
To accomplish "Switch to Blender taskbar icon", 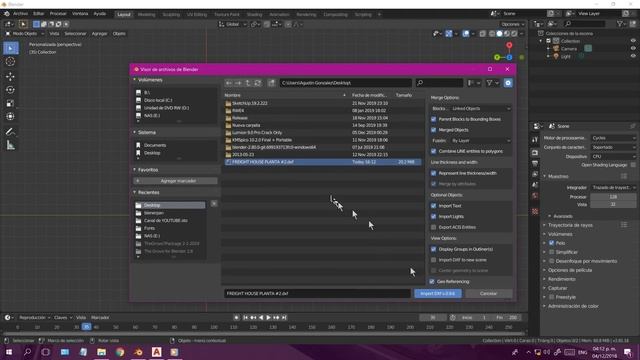I will pyautogui.click(x=138, y=352).
